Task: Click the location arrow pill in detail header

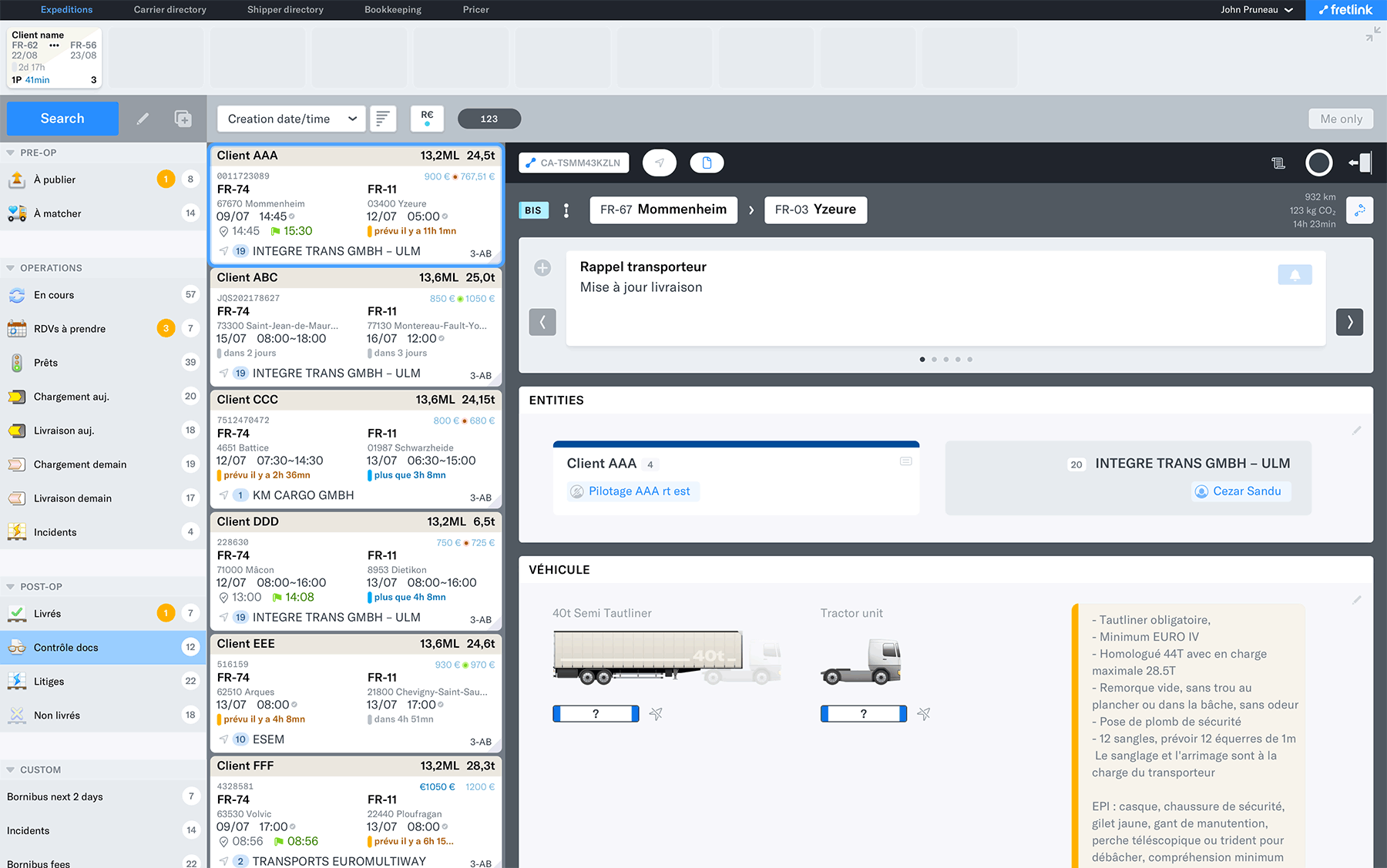Action: (660, 163)
